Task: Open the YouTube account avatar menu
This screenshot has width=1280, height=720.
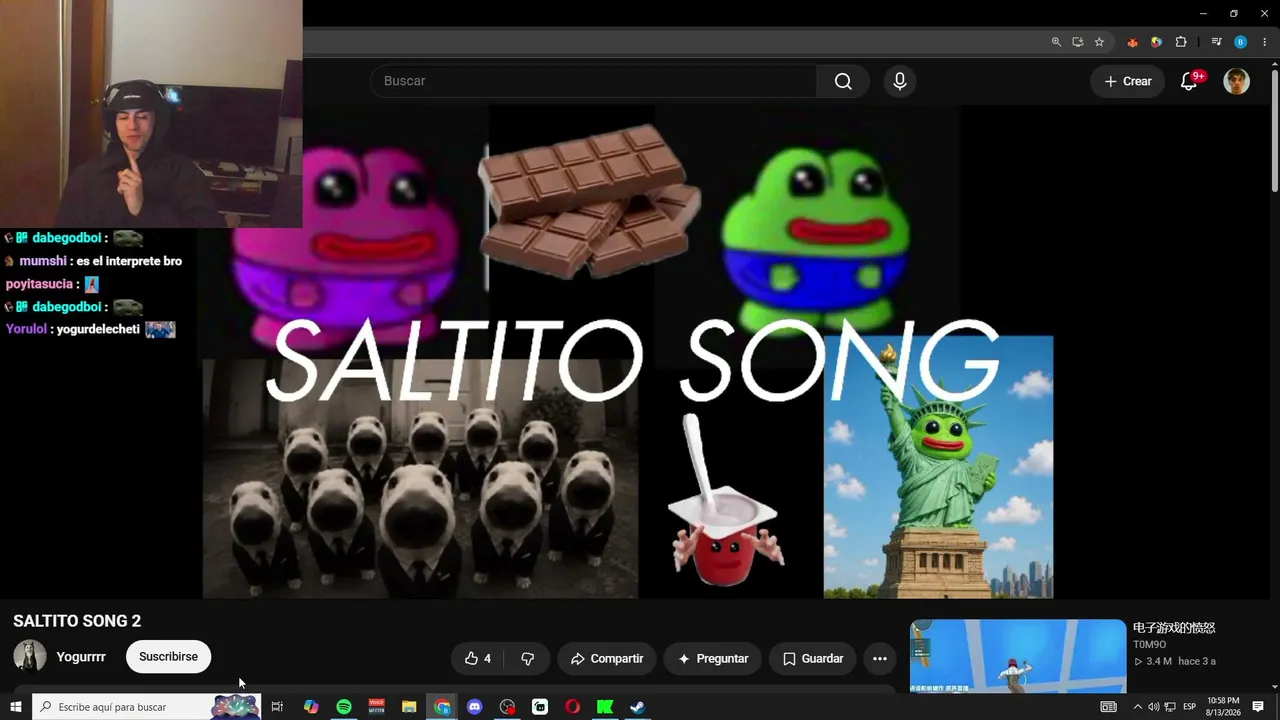Action: point(1237,81)
